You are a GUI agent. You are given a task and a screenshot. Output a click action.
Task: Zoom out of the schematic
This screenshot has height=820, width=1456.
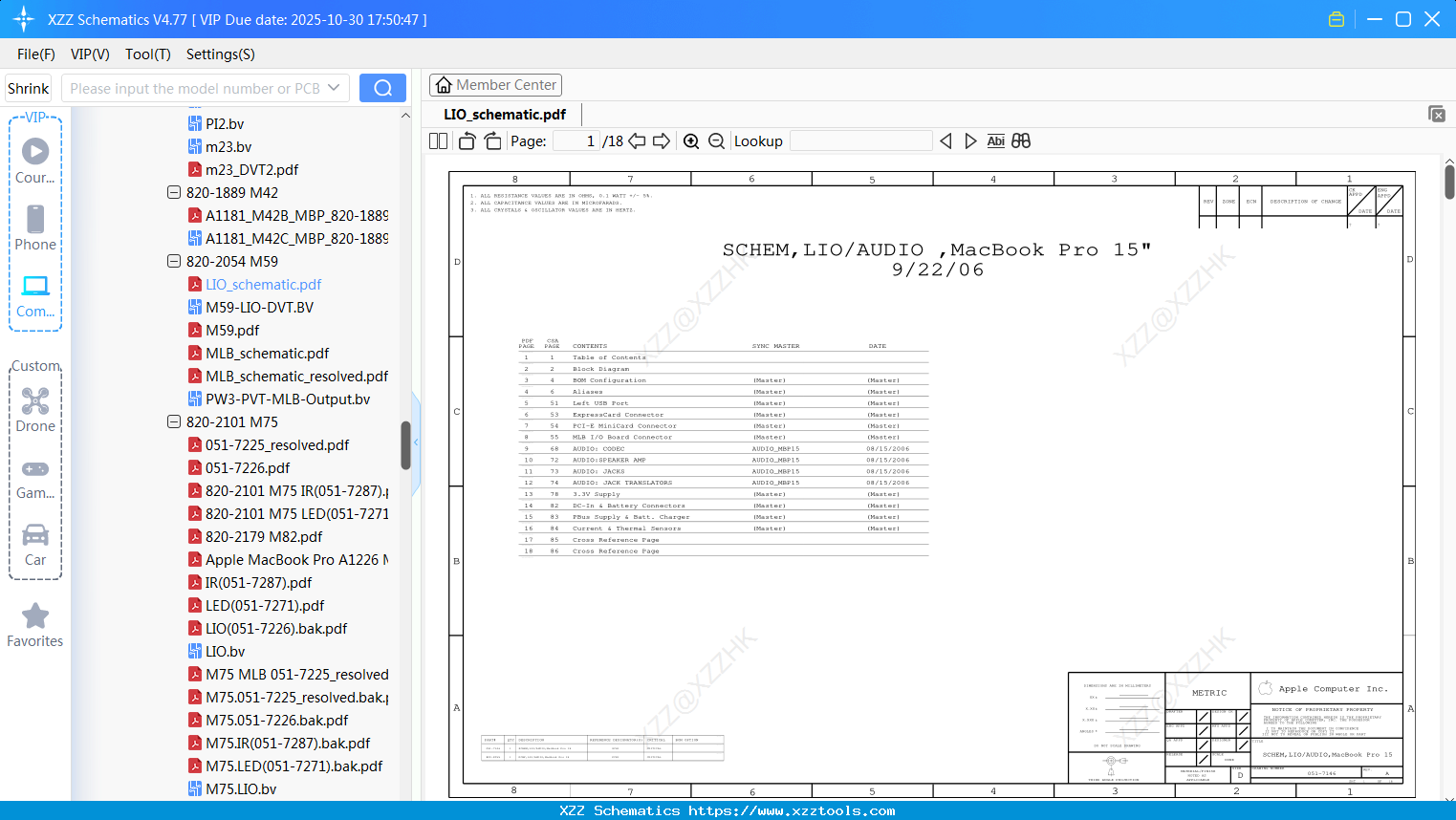[x=717, y=141]
